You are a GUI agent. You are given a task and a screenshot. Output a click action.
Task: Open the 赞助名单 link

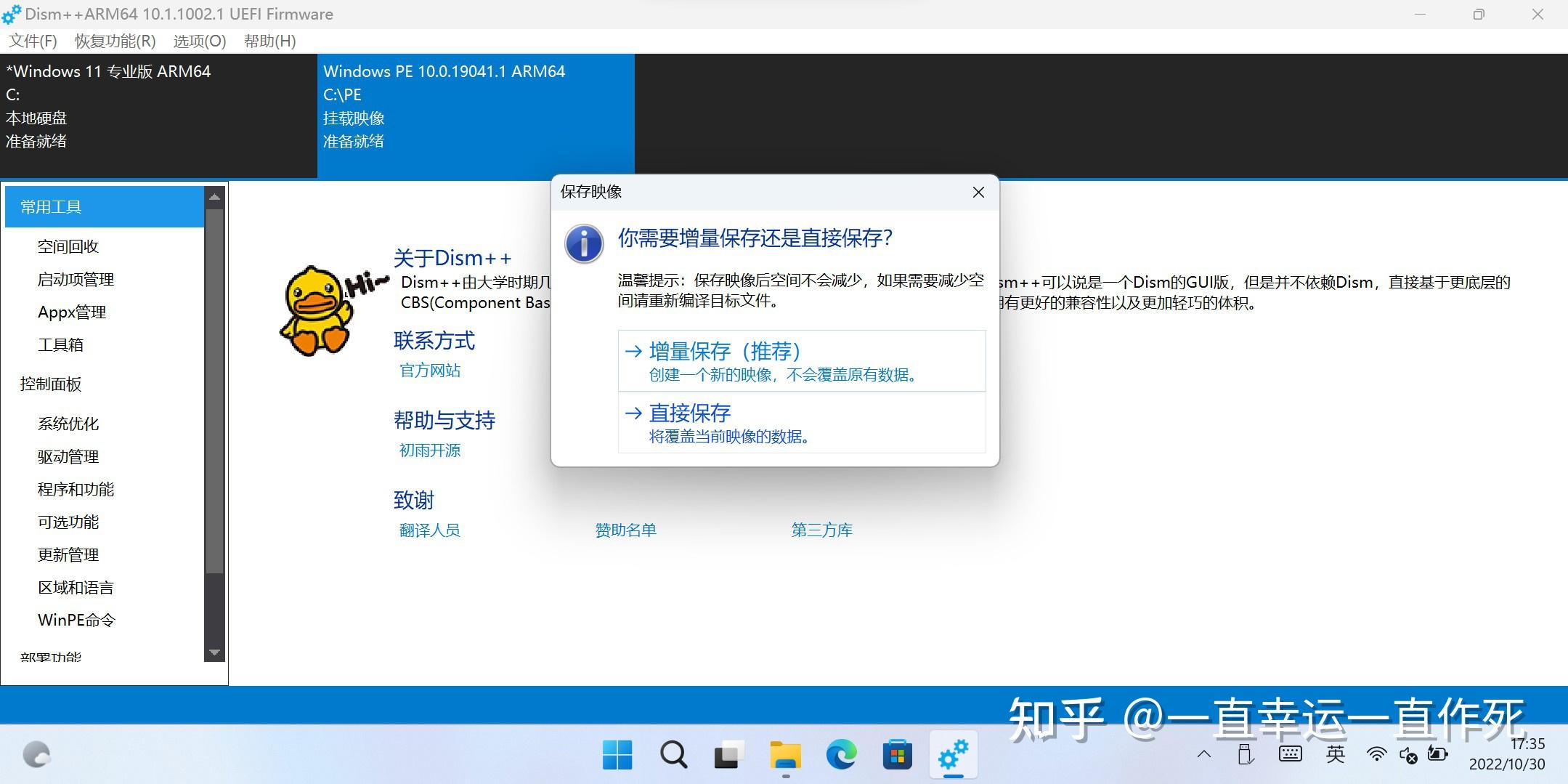pyautogui.click(x=625, y=530)
